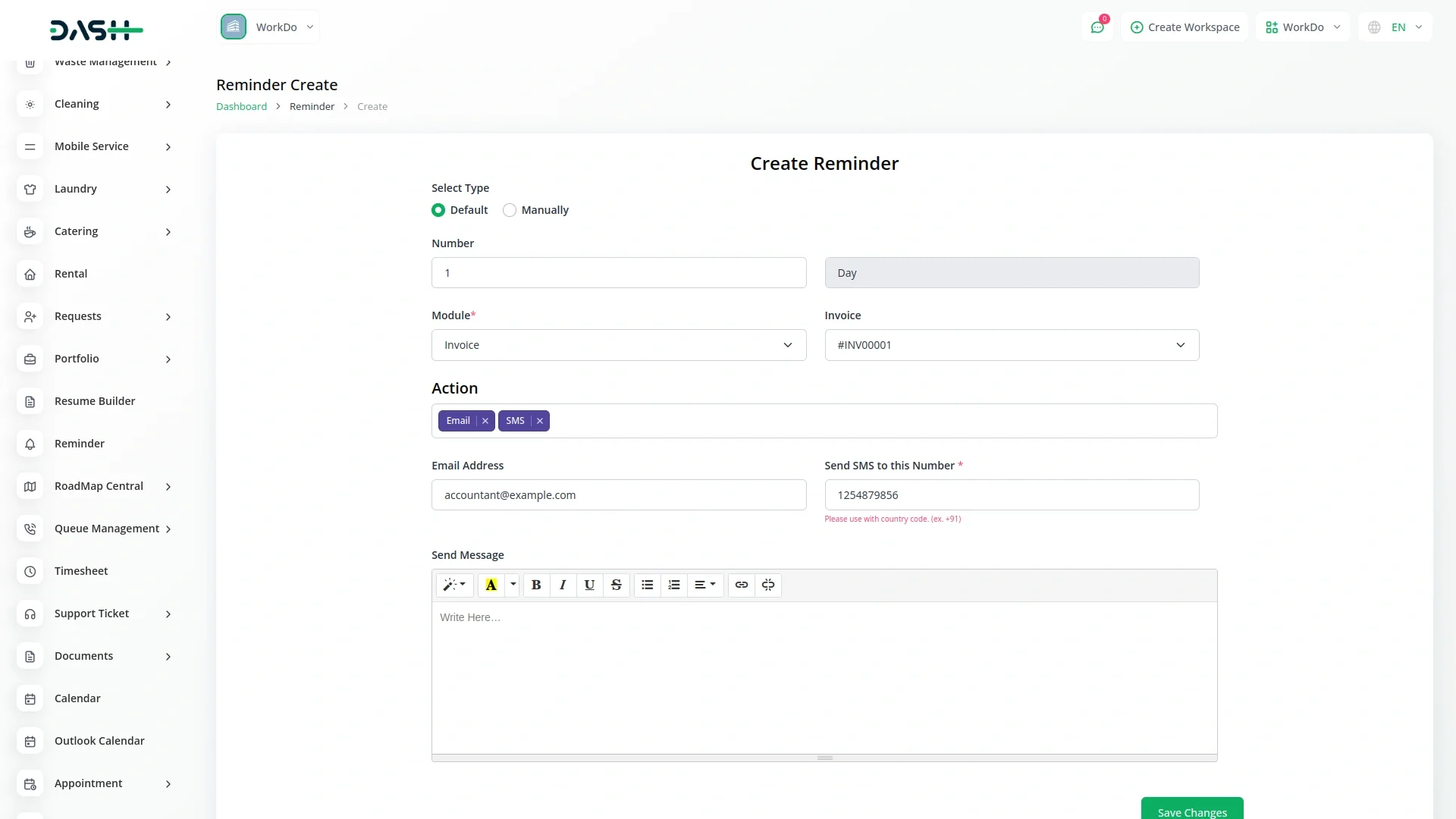Expand the EN language selector
The height and width of the screenshot is (819, 1456).
point(1395,27)
